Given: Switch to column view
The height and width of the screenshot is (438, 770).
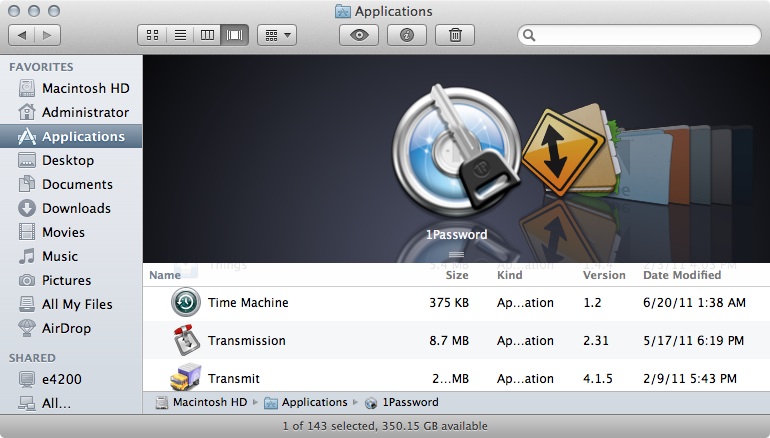Looking at the screenshot, I should pyautogui.click(x=207, y=35).
